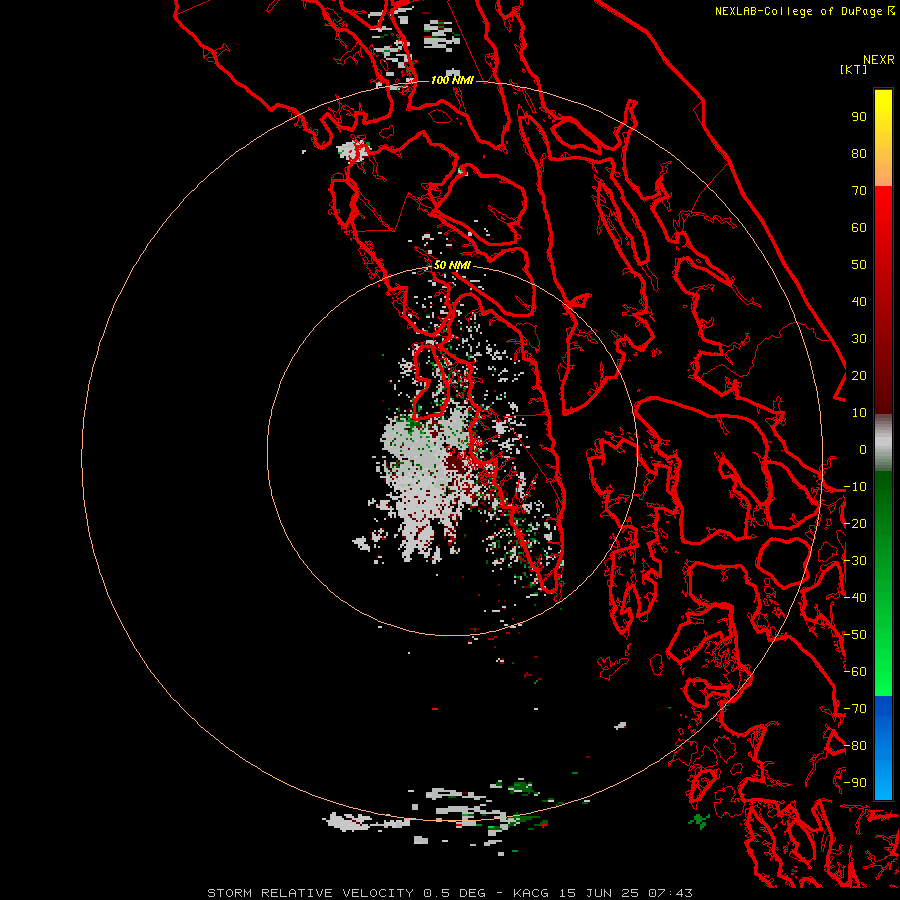900x900 pixels.
Task: Click the [KT] units label
Action: [853, 69]
